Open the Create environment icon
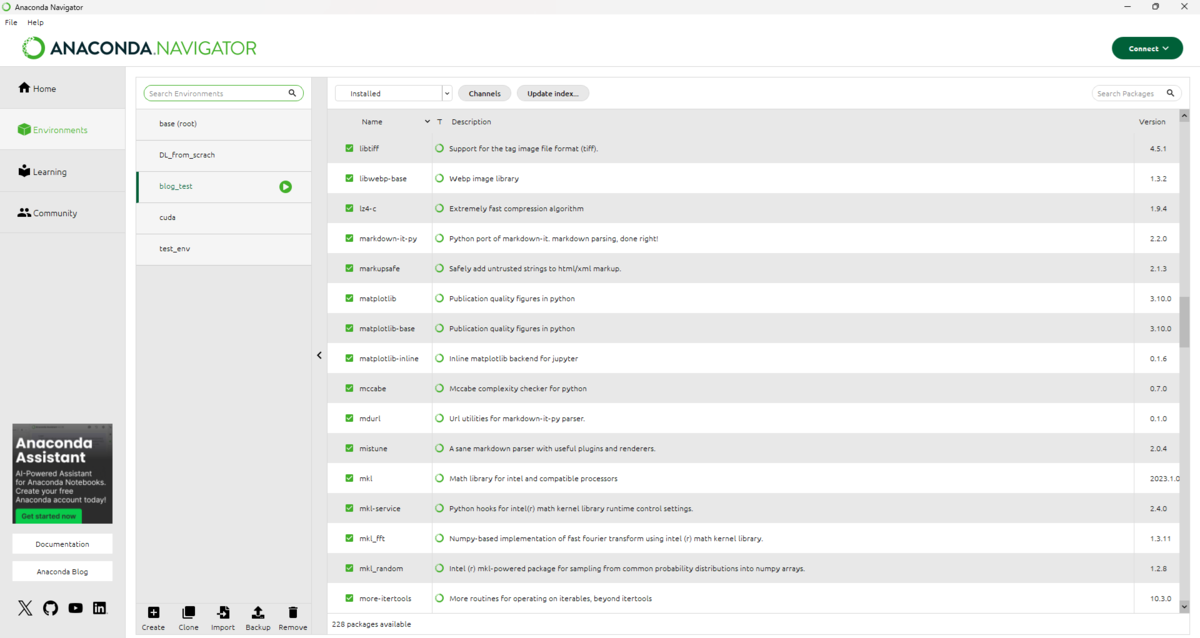1200x638 pixels. pyautogui.click(x=153, y=613)
